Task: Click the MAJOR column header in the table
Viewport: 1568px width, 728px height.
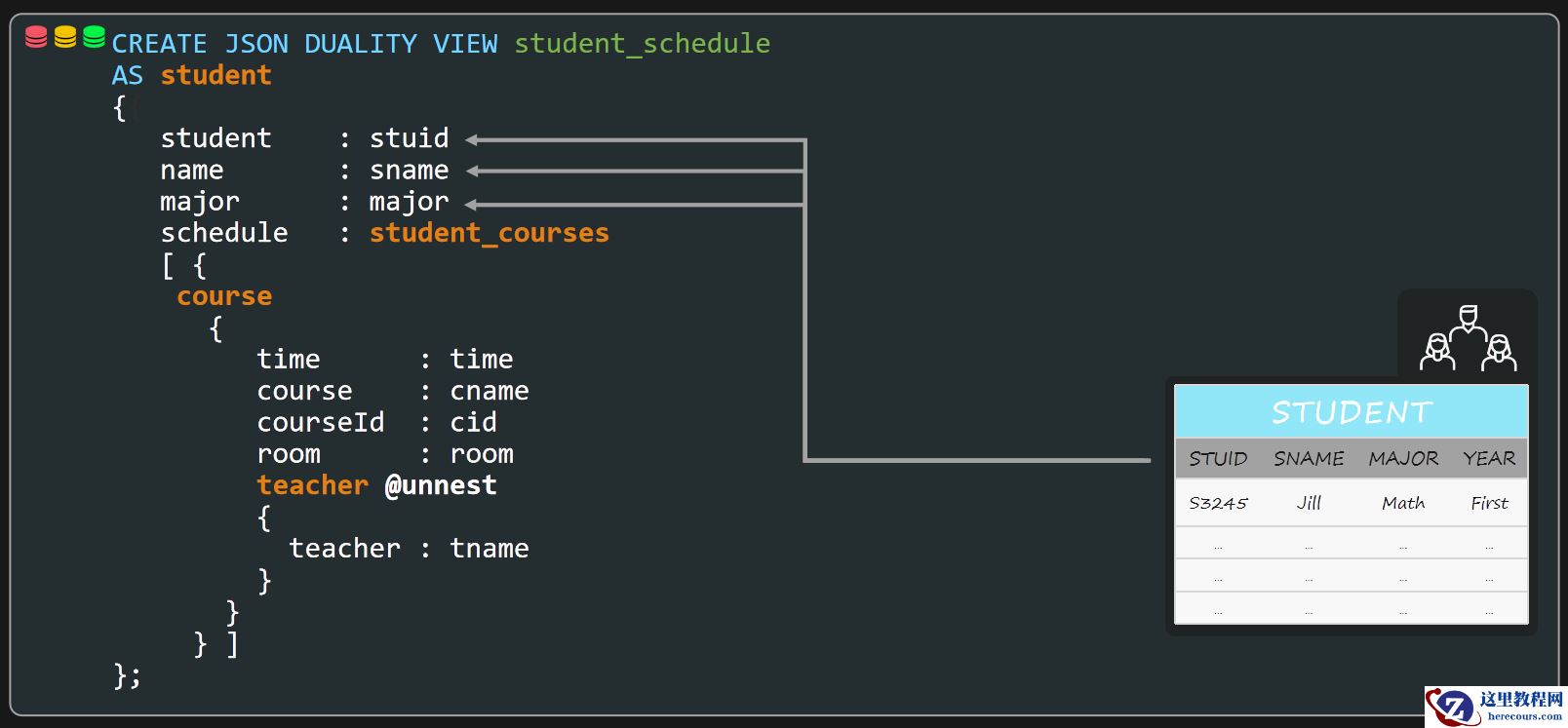Action: click(x=1403, y=459)
